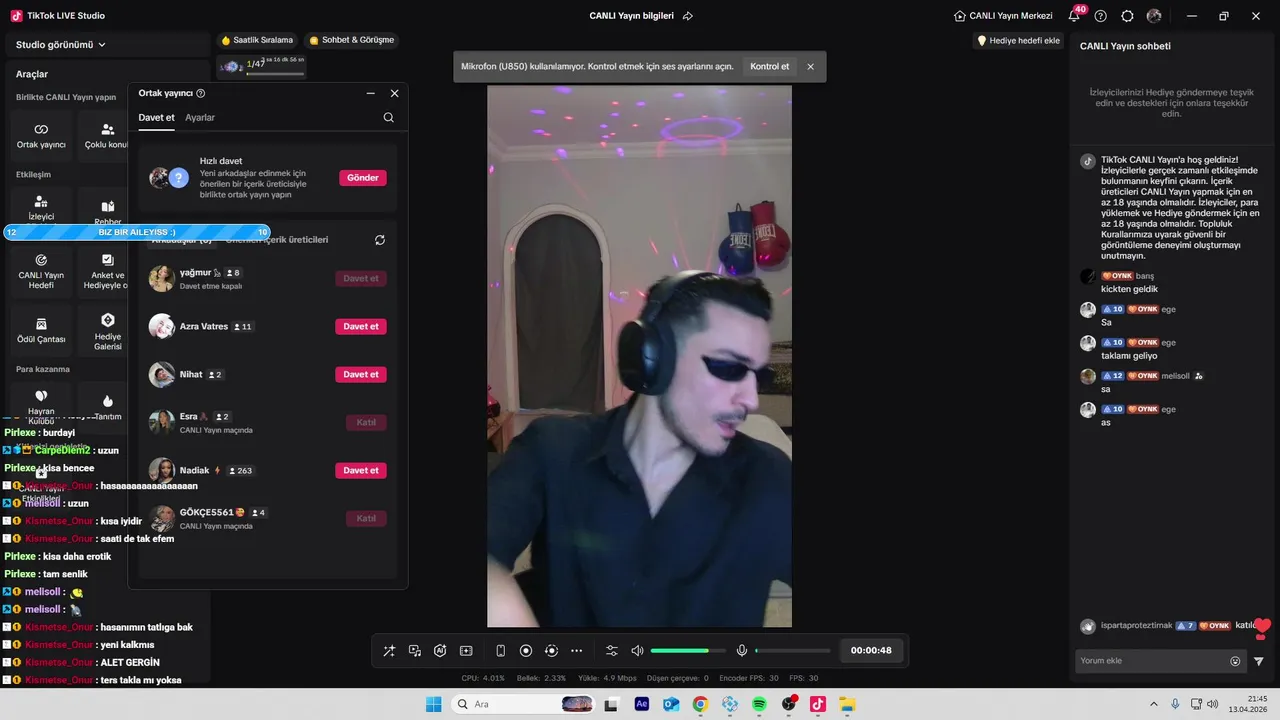Open After Effects from the taskbar
Screen dimensions: 1280x720
642,704
